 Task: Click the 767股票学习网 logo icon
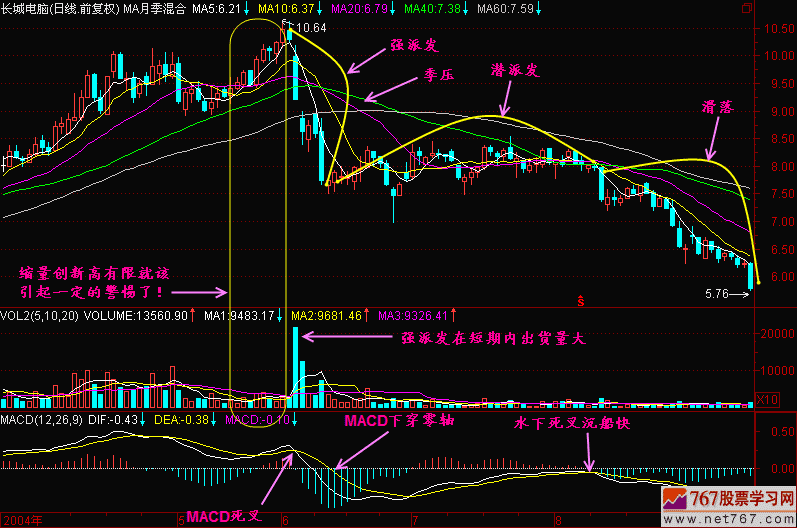tap(691, 498)
